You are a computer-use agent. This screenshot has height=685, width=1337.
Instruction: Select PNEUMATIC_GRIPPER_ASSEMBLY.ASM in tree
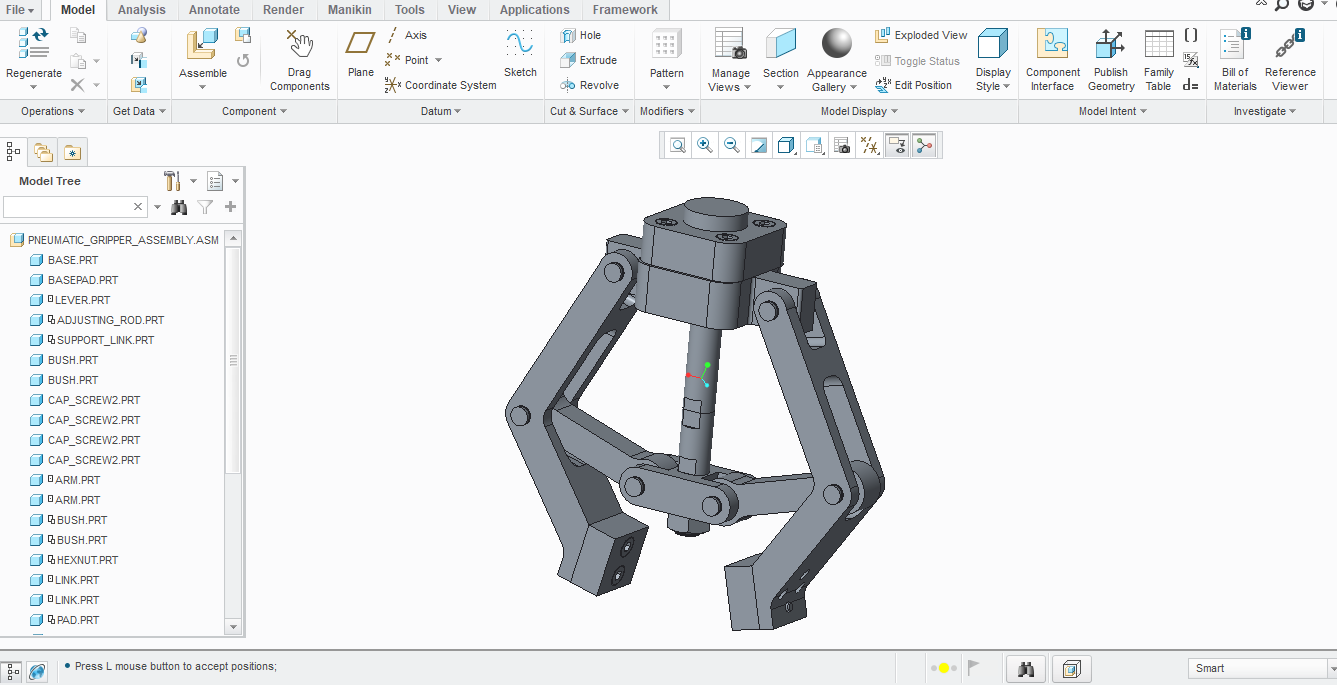[114, 240]
